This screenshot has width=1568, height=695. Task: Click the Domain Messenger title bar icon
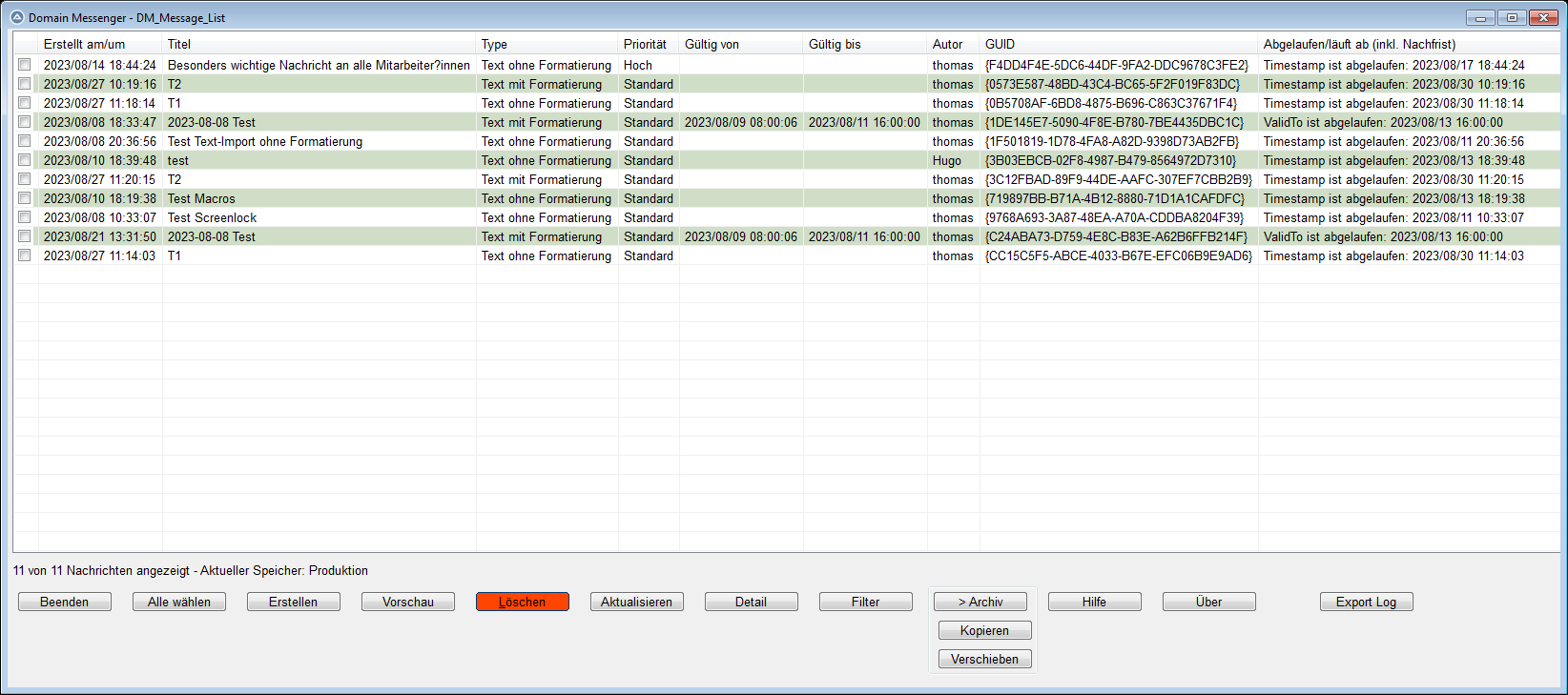[x=17, y=17]
